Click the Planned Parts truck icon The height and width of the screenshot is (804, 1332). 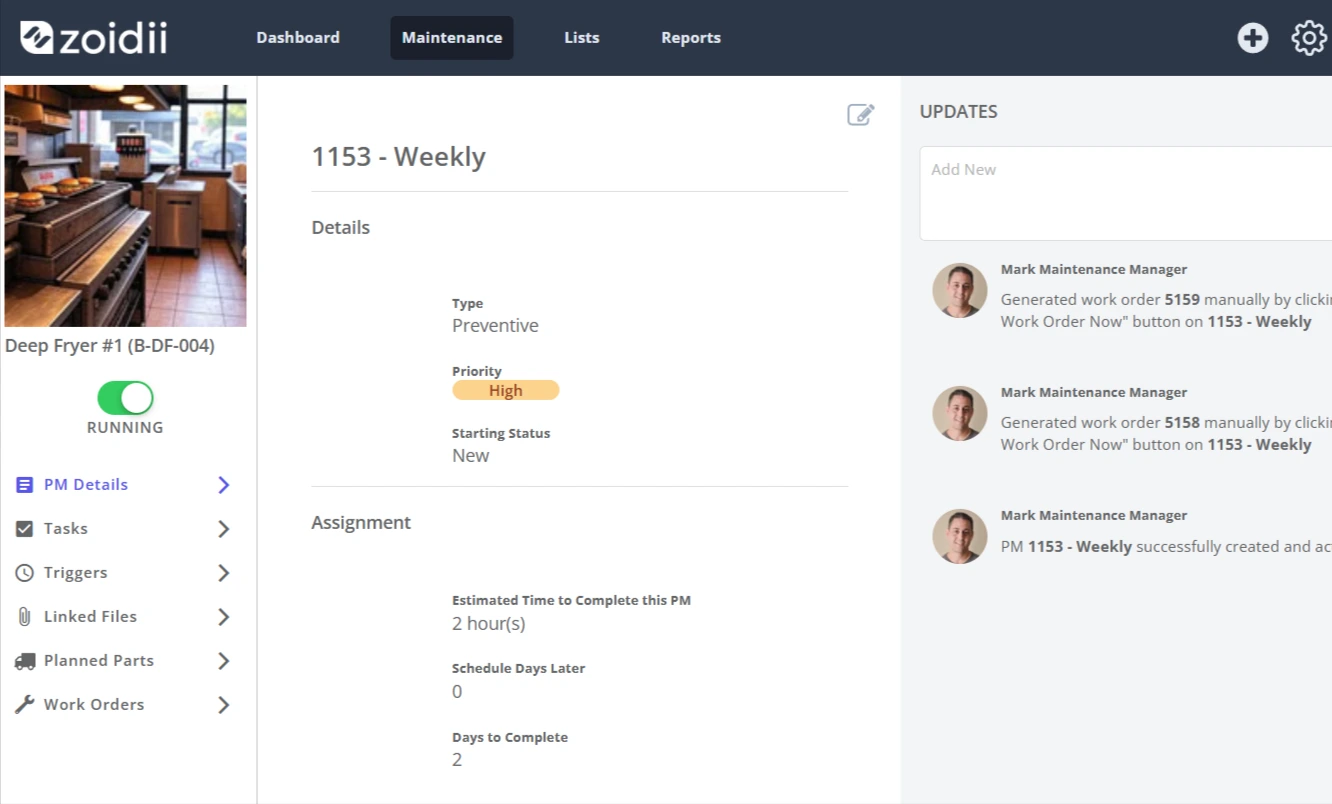[25, 660]
